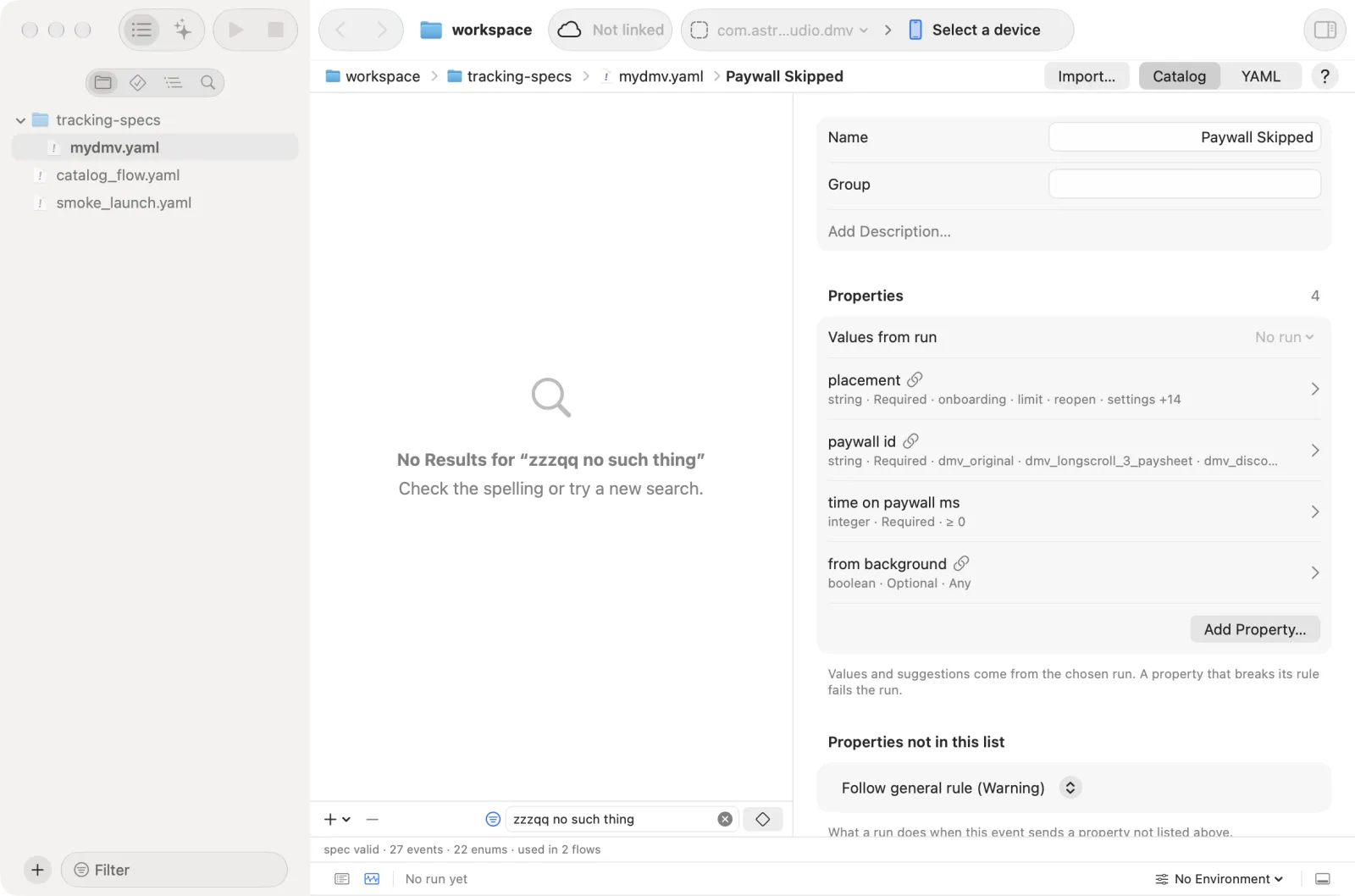Stop the run with the stop button
The width and height of the screenshot is (1355, 896).
[275, 30]
